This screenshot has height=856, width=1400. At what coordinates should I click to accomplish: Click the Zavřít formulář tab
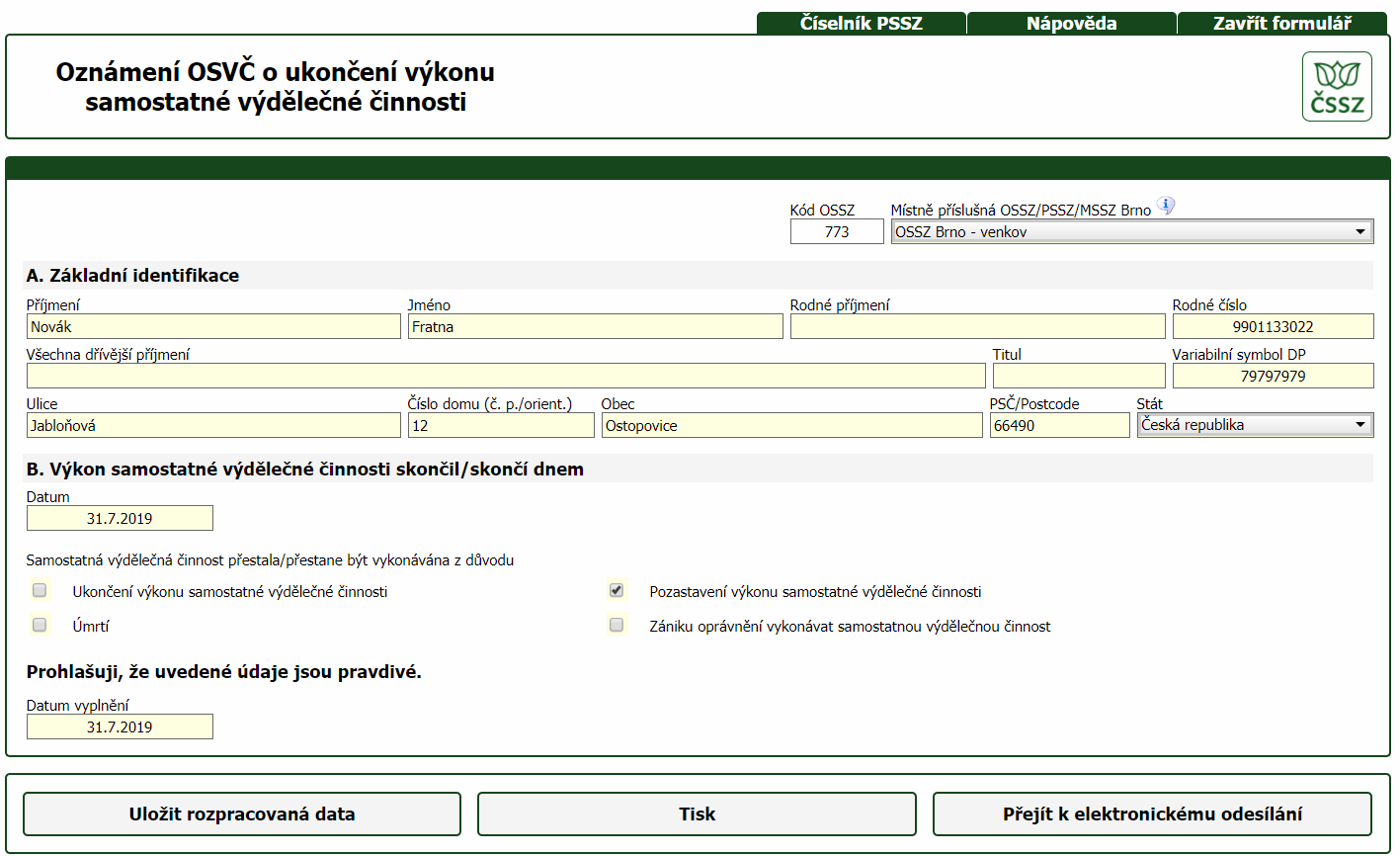tap(1282, 23)
